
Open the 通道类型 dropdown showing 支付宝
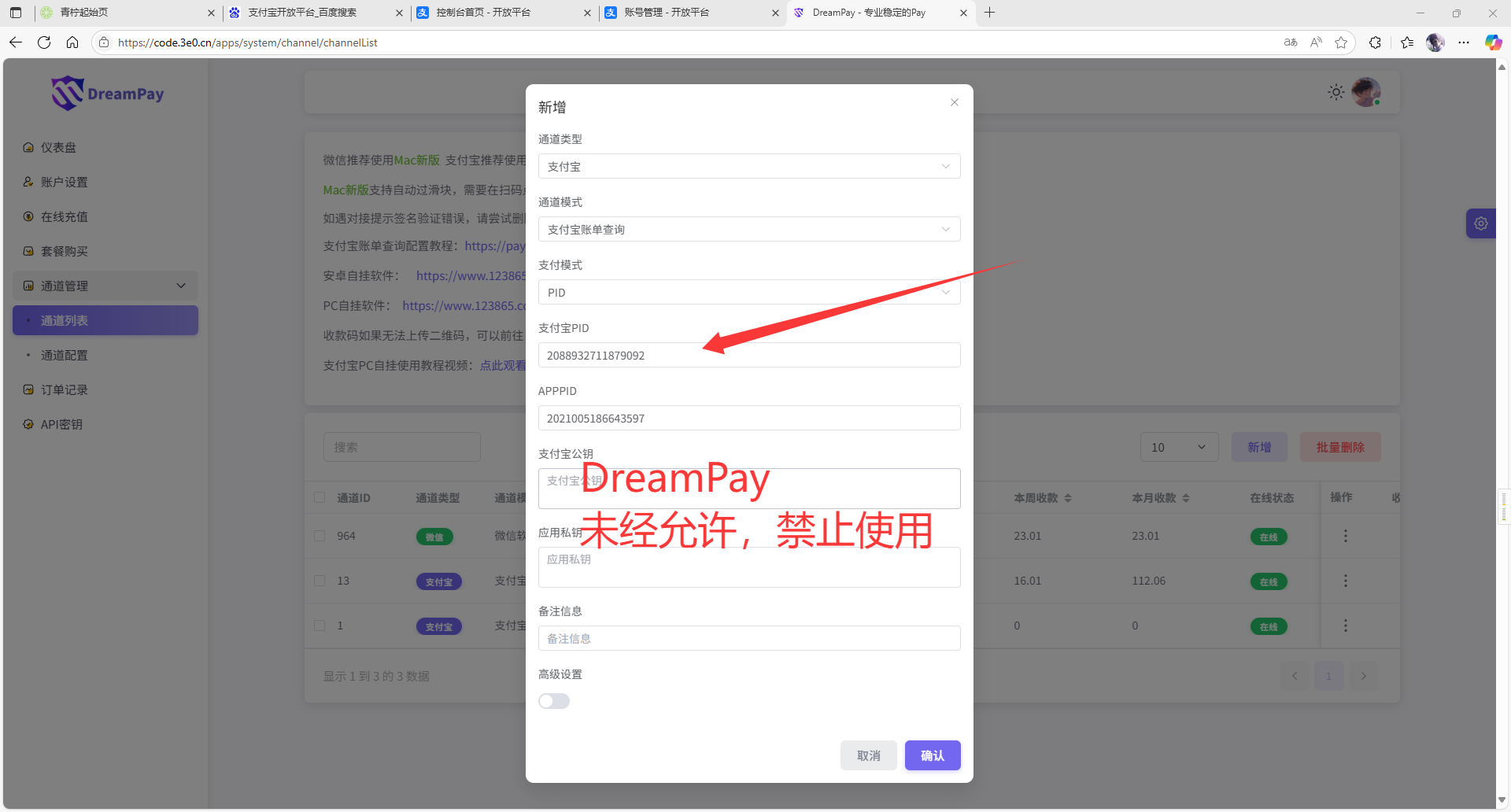748,167
